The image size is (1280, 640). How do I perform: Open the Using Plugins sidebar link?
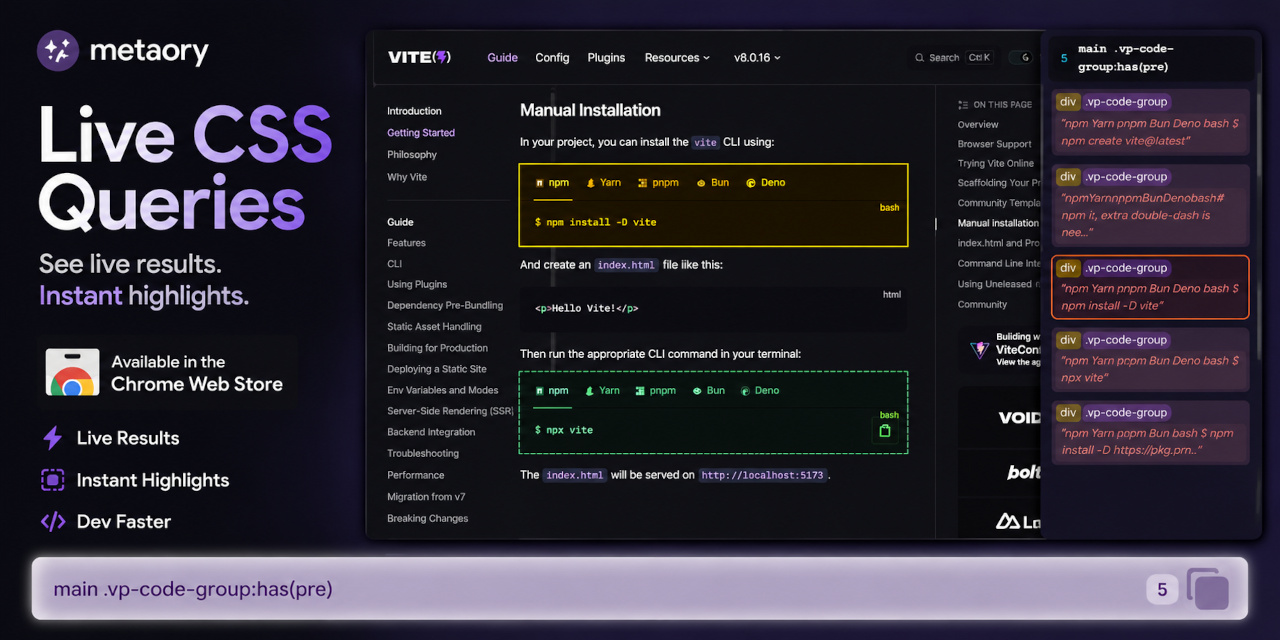pyautogui.click(x=417, y=285)
